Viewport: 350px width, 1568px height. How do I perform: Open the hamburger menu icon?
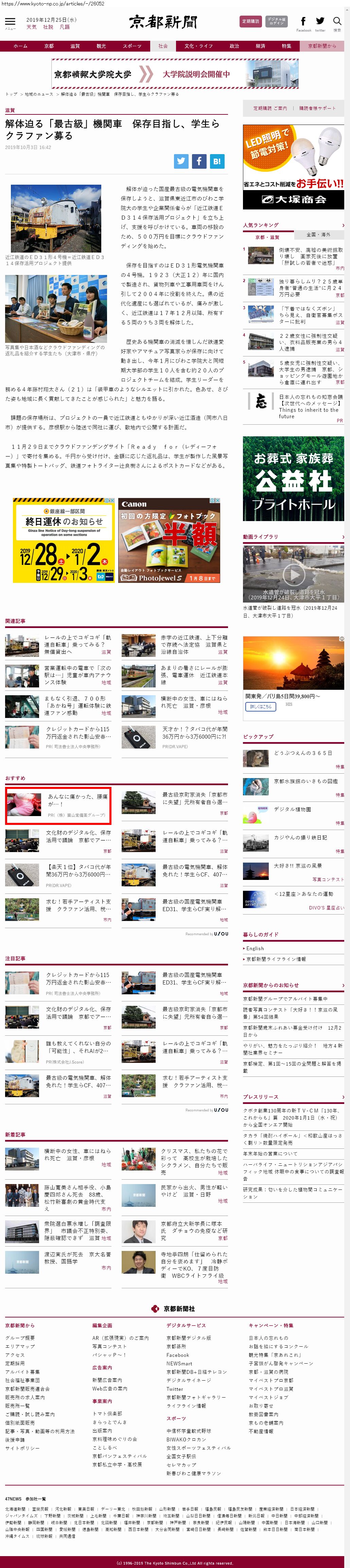point(11,22)
